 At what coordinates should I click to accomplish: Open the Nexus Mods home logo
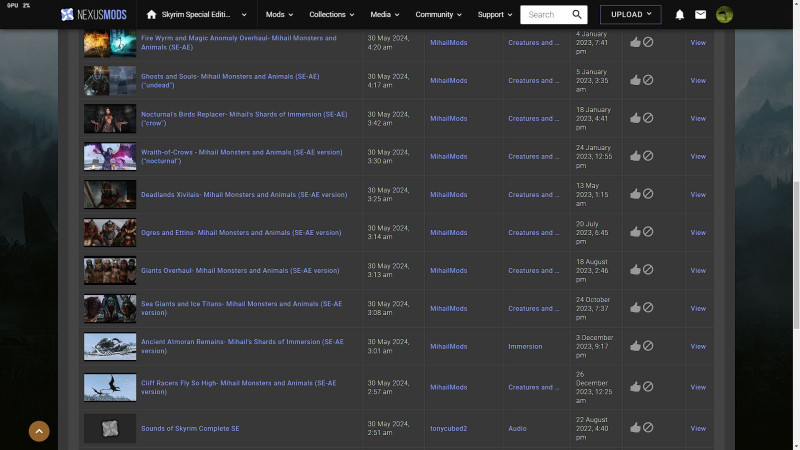click(x=93, y=14)
